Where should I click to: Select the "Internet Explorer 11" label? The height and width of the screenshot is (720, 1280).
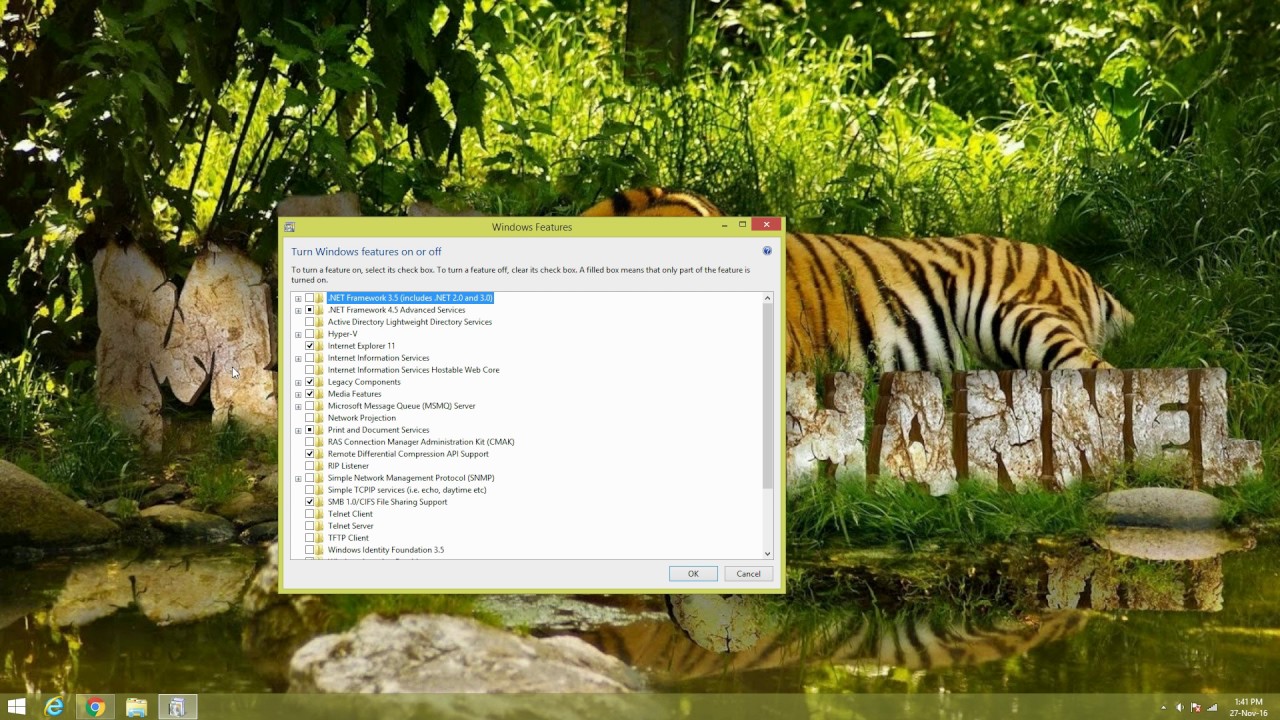coord(361,346)
